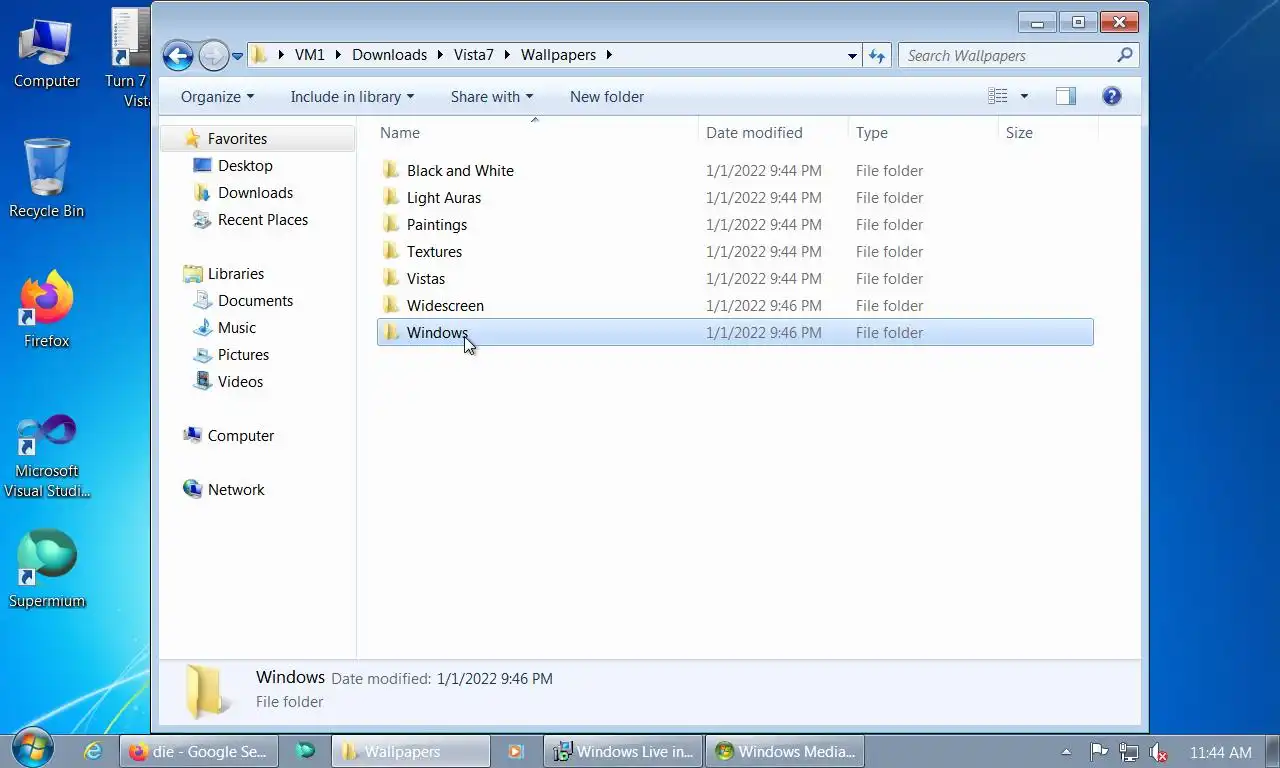Refresh the Wallpapers folder view
This screenshot has height=768, width=1280.
tap(877, 56)
